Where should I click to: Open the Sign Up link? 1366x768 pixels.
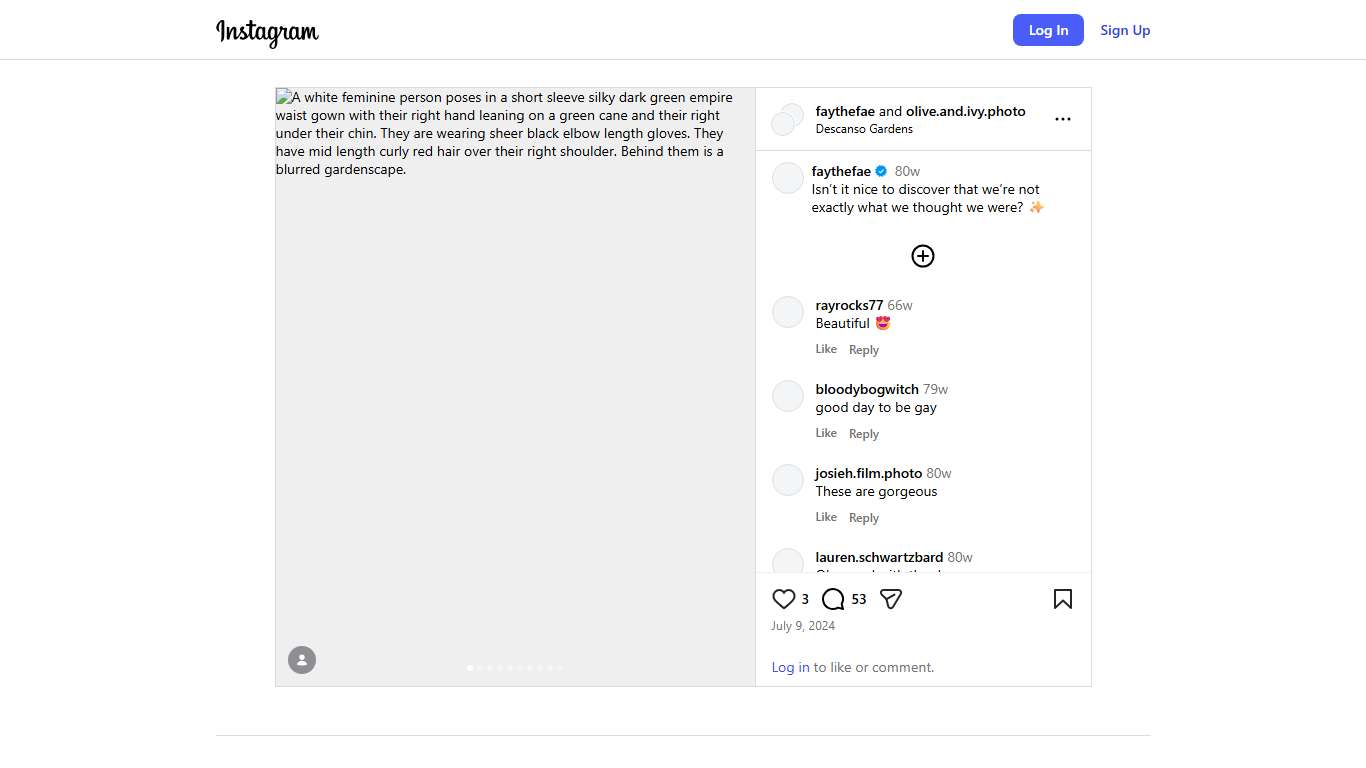[x=1125, y=30]
